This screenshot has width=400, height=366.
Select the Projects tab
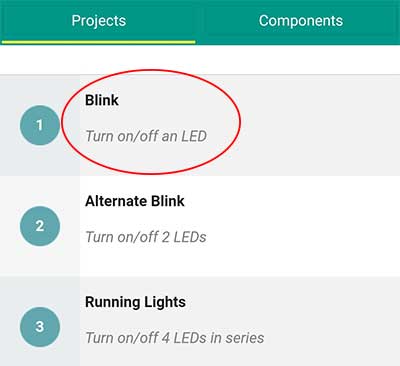click(x=99, y=21)
